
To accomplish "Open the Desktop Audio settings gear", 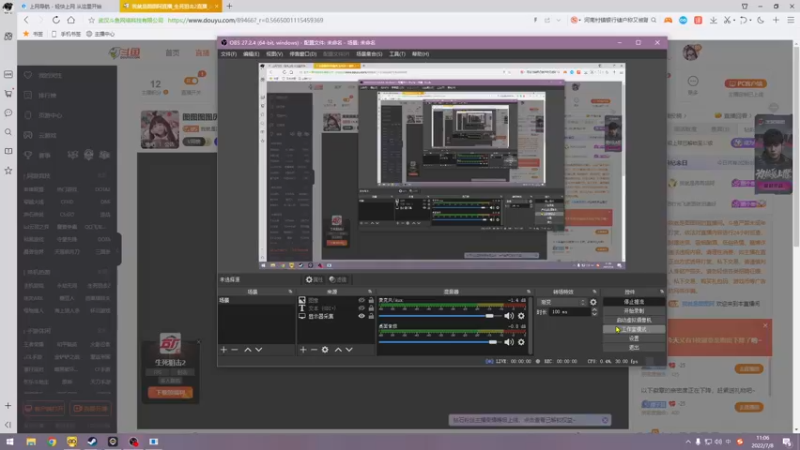I will coord(521,342).
